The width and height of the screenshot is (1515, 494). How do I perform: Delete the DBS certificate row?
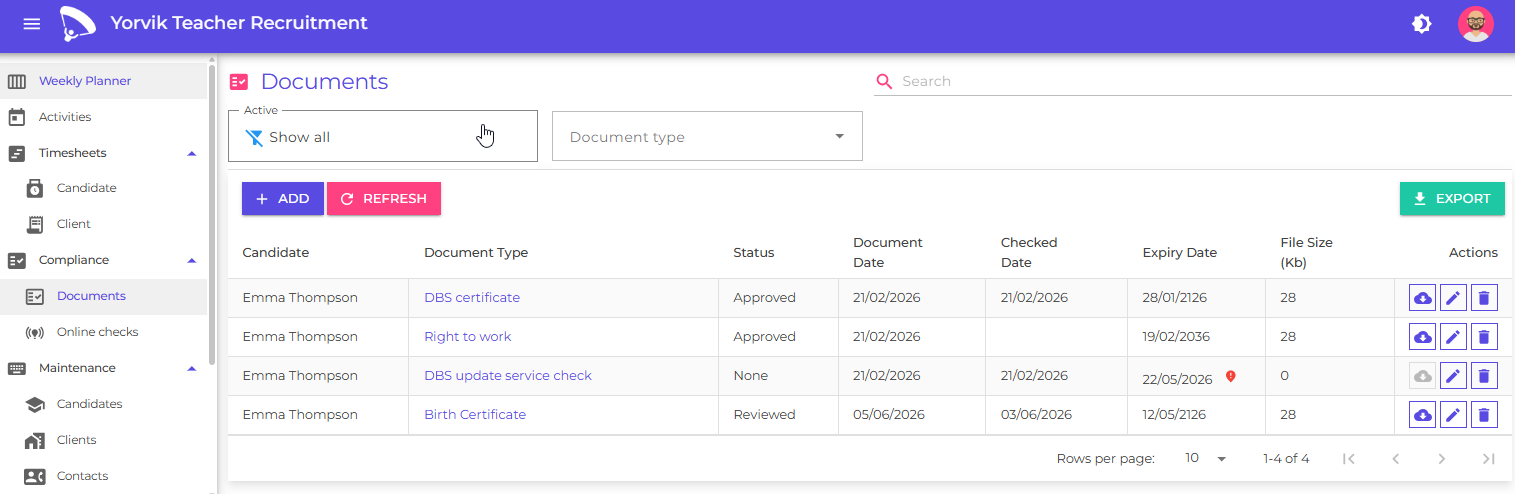(x=1484, y=297)
